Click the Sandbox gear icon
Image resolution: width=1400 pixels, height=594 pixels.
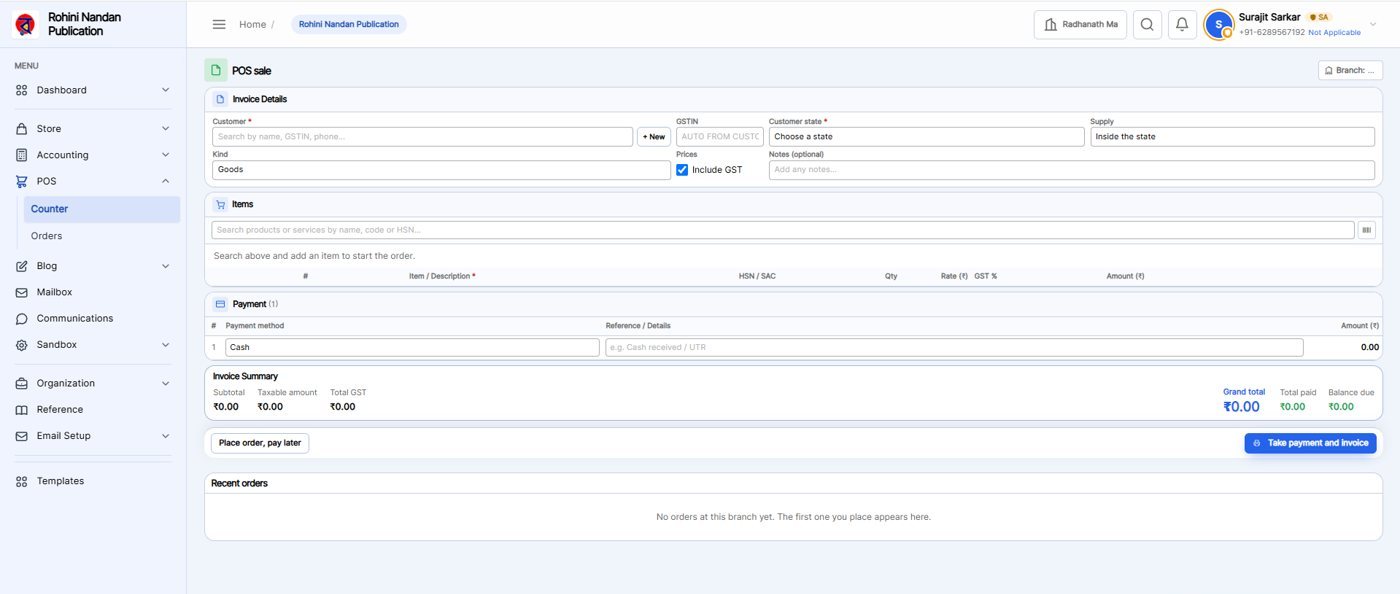(x=22, y=345)
